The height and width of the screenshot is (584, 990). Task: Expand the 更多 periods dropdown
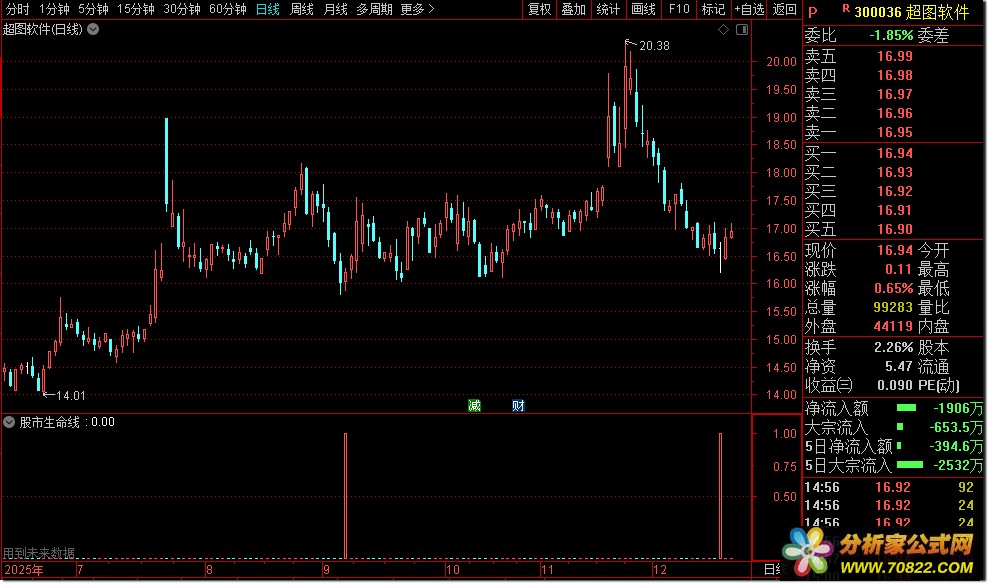click(x=417, y=9)
